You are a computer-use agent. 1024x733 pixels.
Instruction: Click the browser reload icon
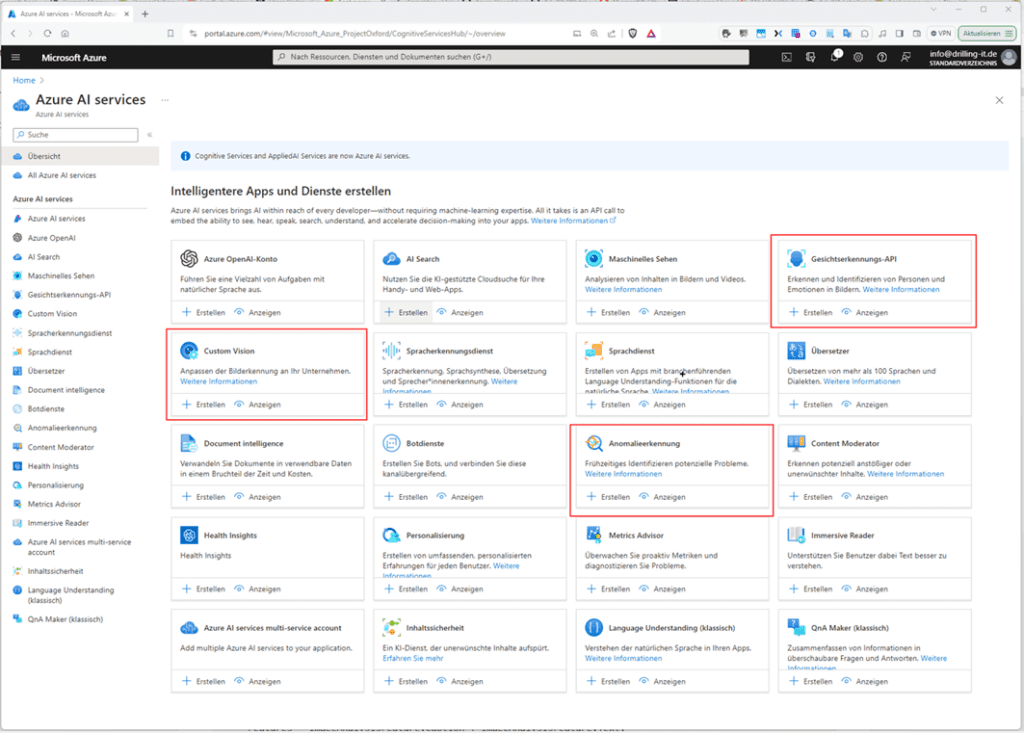pyautogui.click(x=47, y=33)
